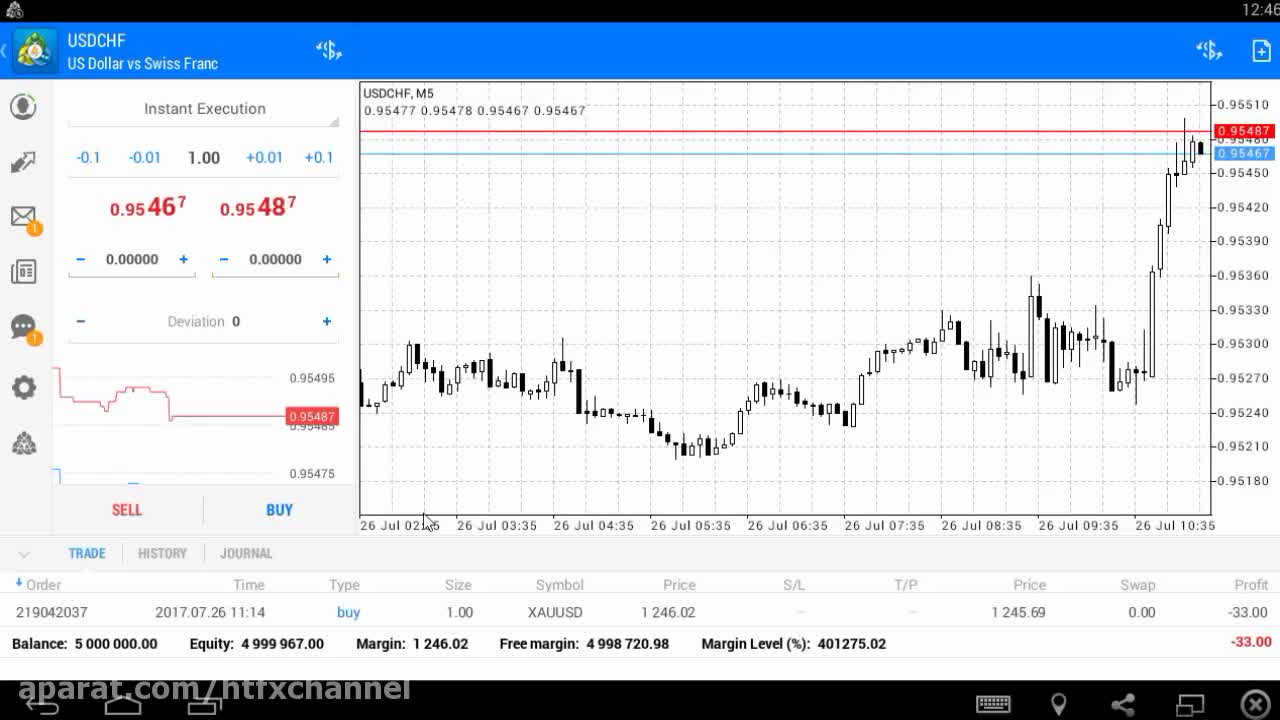The image size is (1280, 720).
Task: Tap the bid price 0.95467
Action: coord(148,207)
